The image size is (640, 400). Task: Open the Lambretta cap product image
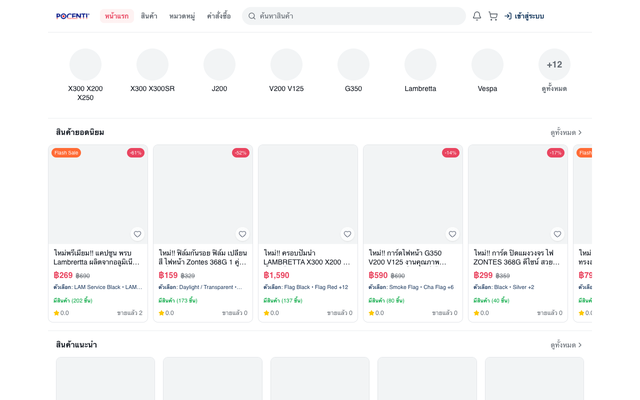pos(98,194)
